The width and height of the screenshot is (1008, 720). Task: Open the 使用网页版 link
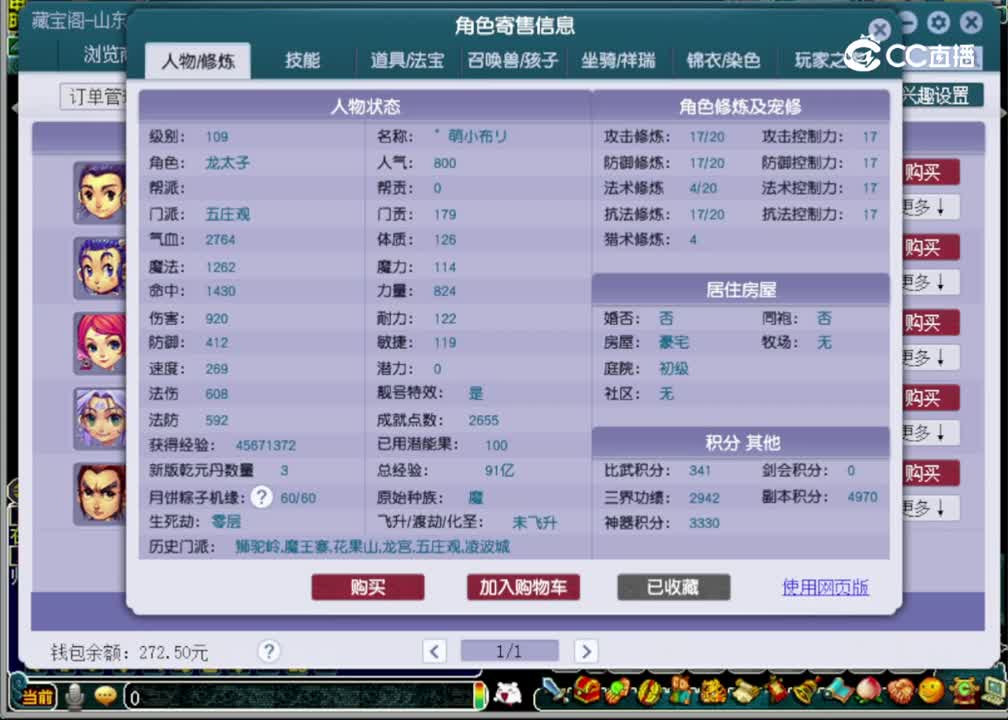822,588
